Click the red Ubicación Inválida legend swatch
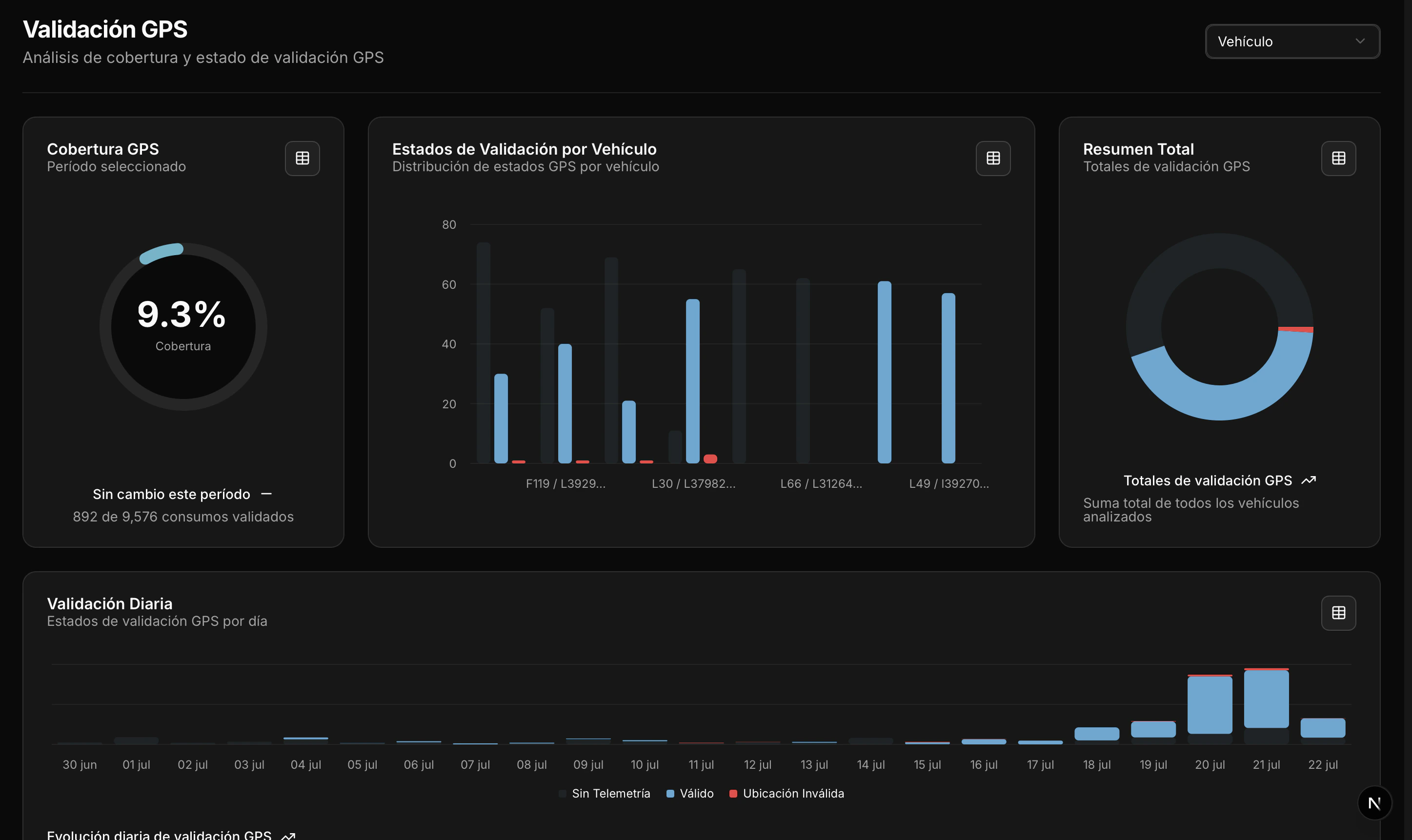 (x=733, y=794)
